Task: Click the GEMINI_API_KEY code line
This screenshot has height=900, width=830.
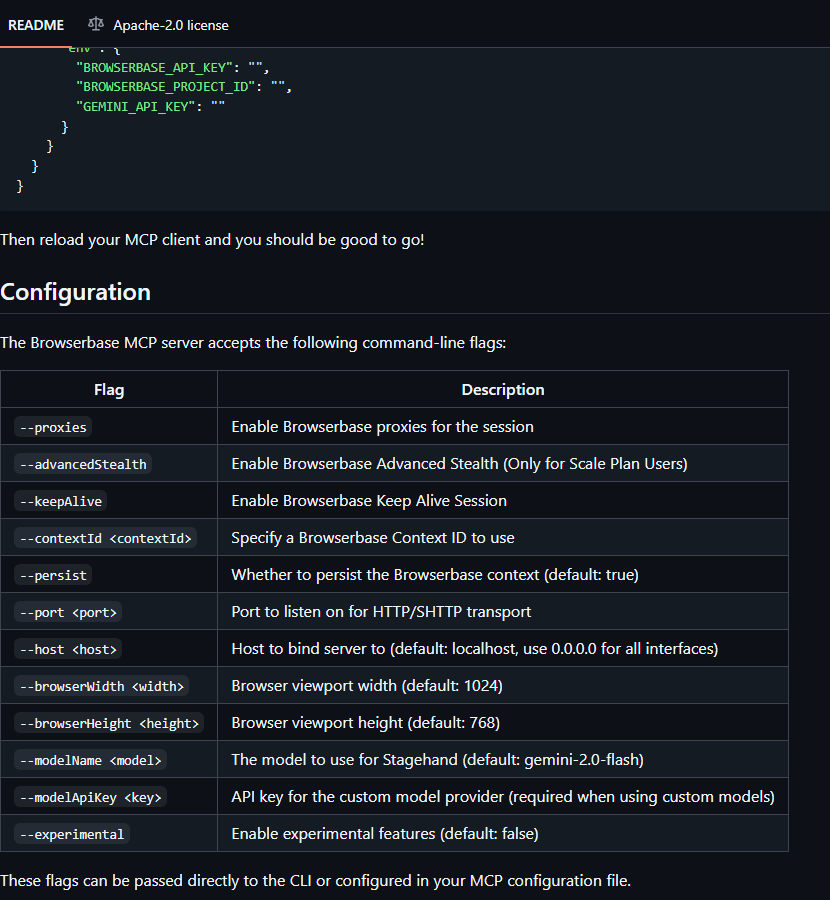Action: point(150,107)
